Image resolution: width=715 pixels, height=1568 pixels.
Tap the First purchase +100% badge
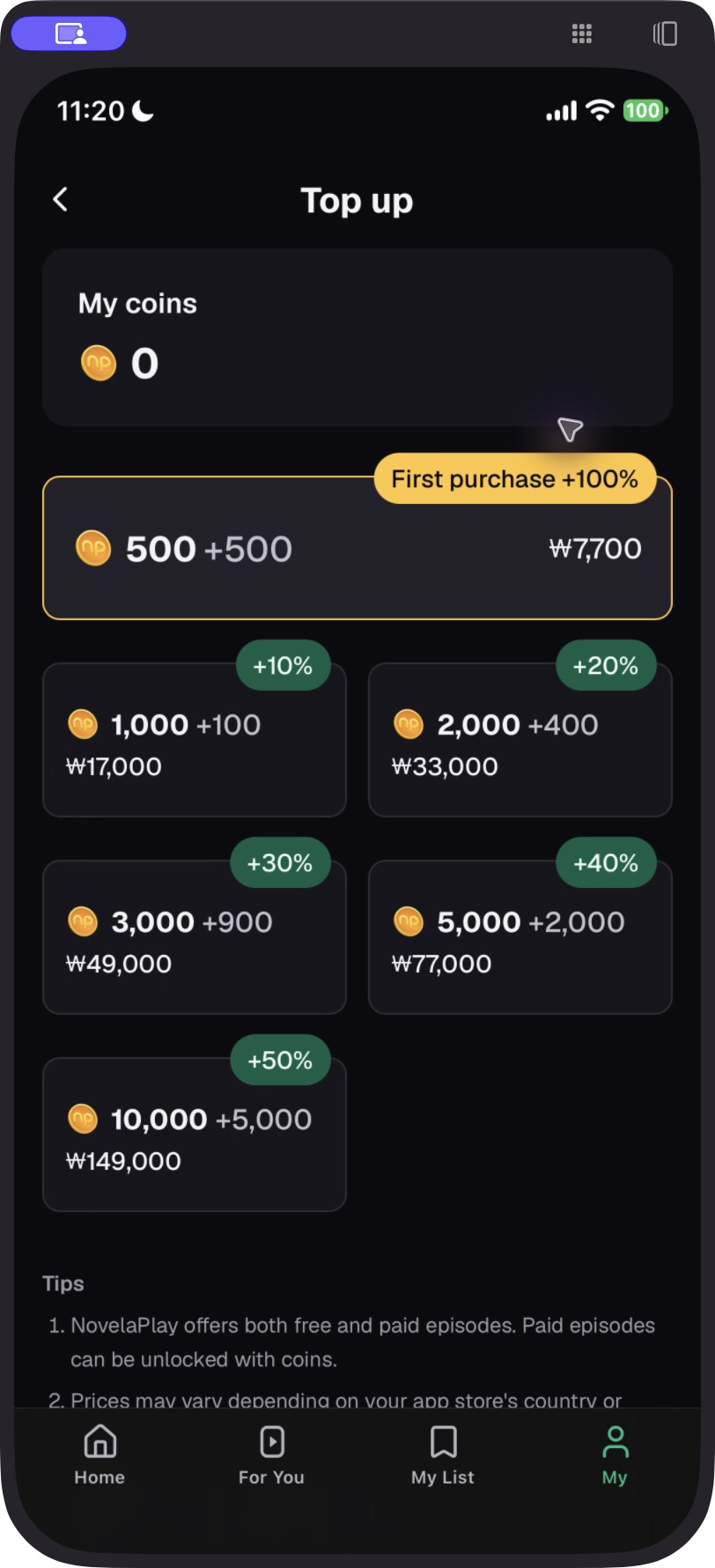point(515,479)
